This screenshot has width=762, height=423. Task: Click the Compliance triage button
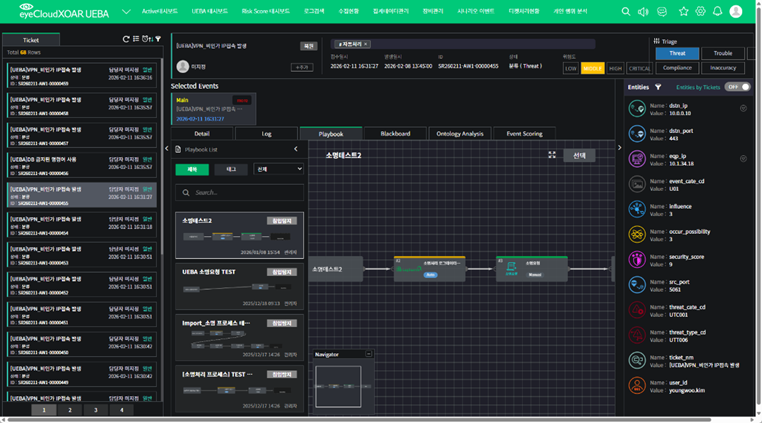677,68
